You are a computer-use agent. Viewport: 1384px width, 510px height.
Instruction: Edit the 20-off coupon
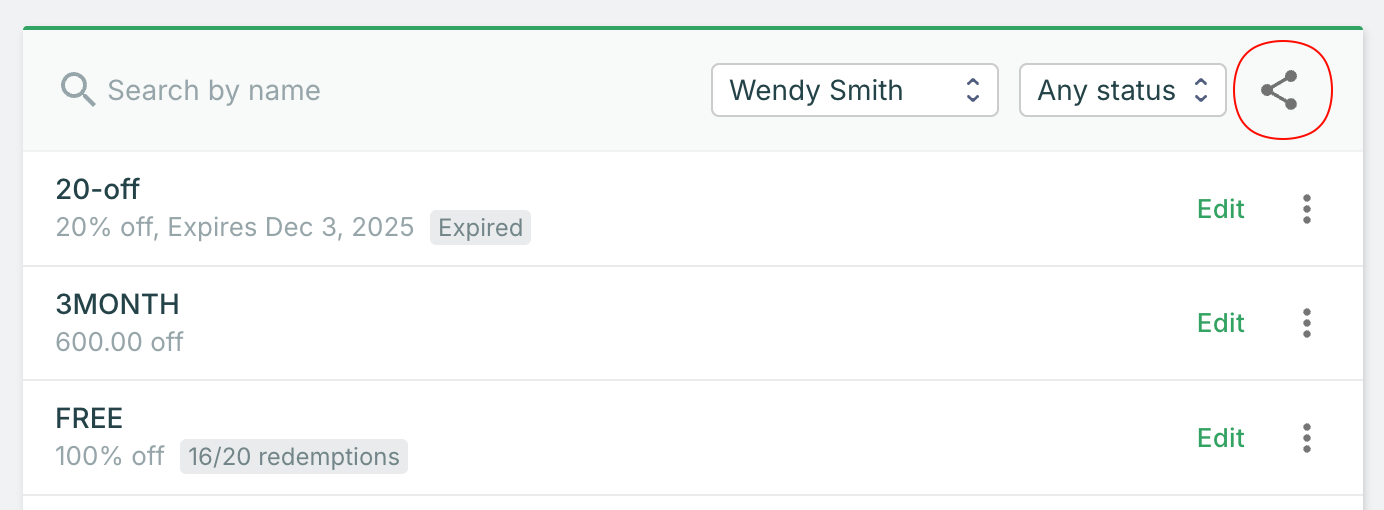tap(1221, 209)
